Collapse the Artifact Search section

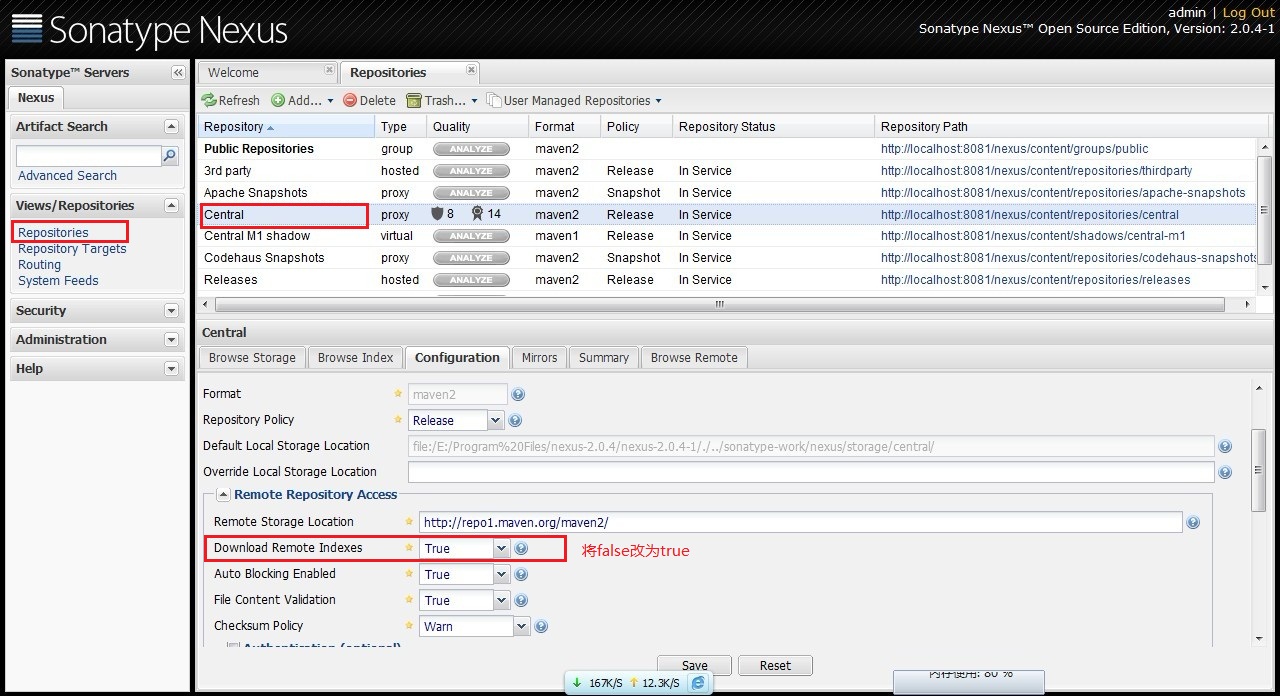171,127
